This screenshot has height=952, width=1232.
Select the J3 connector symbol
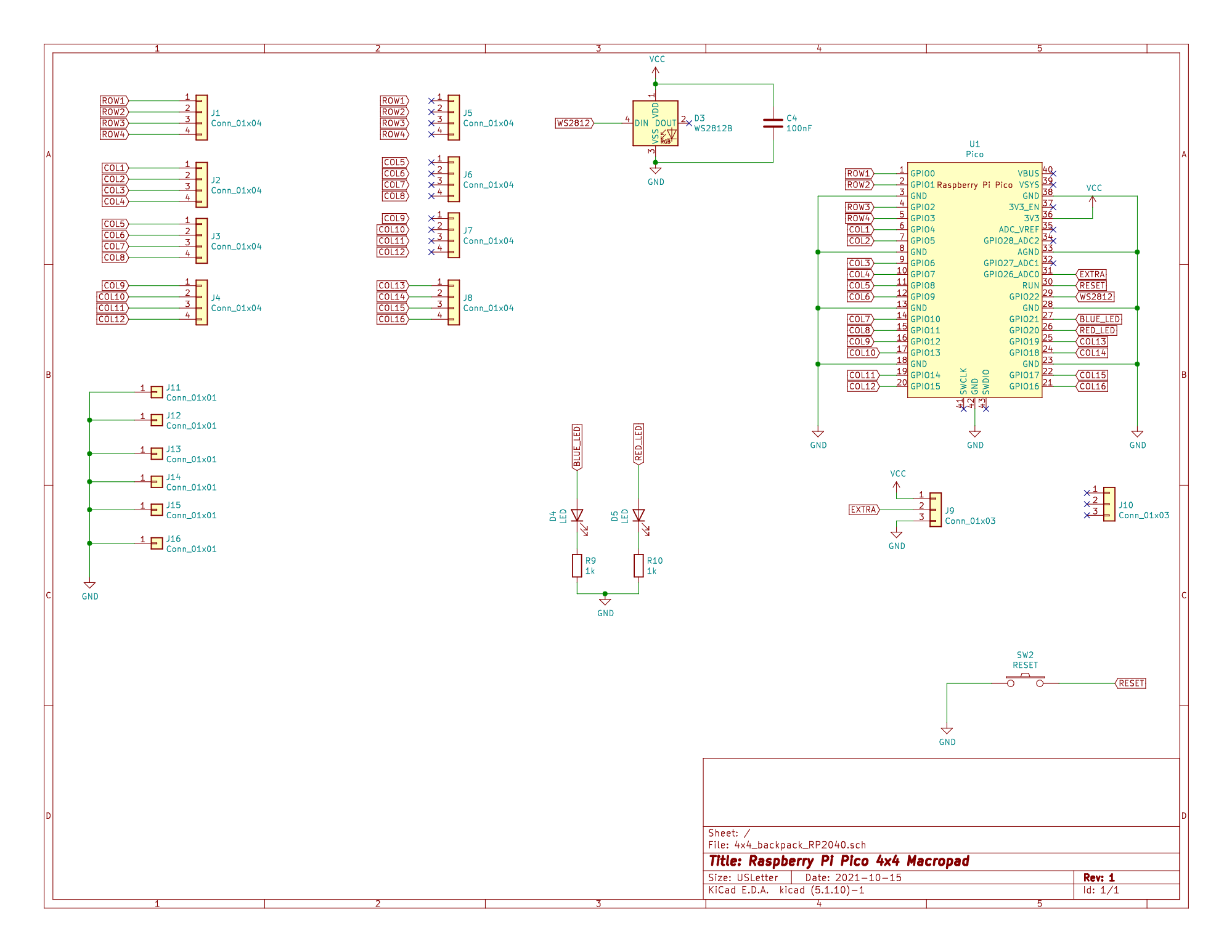[x=202, y=241]
